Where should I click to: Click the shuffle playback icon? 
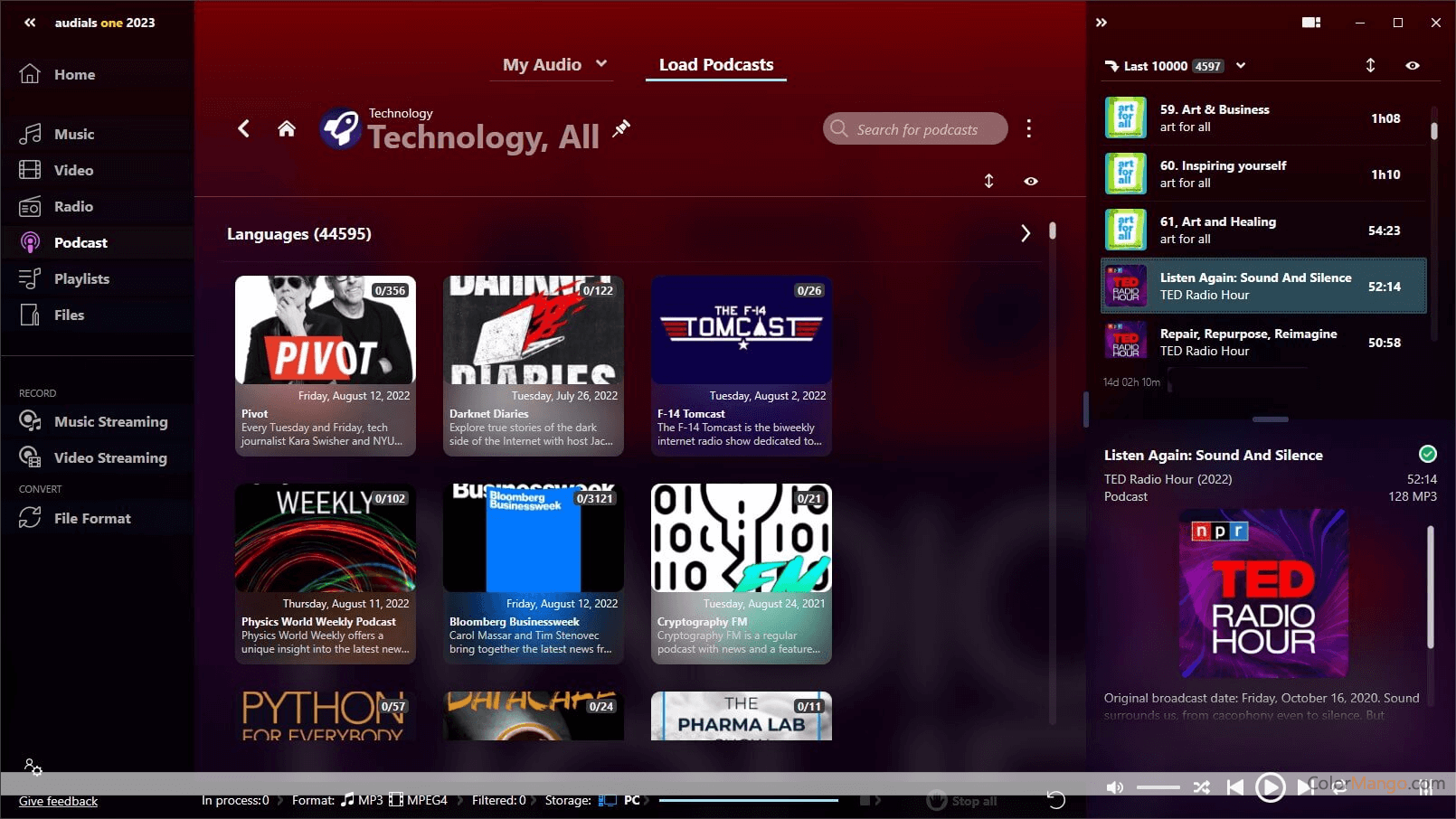pyautogui.click(x=1201, y=787)
